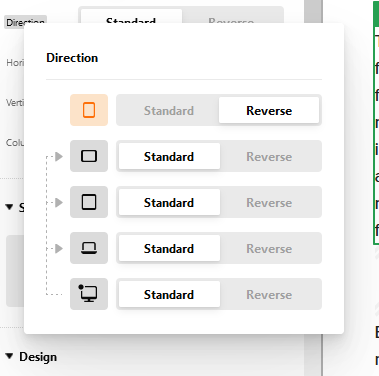The height and width of the screenshot is (376, 379).
Task: Select the mobile portrait device icon
Action: coord(89,110)
